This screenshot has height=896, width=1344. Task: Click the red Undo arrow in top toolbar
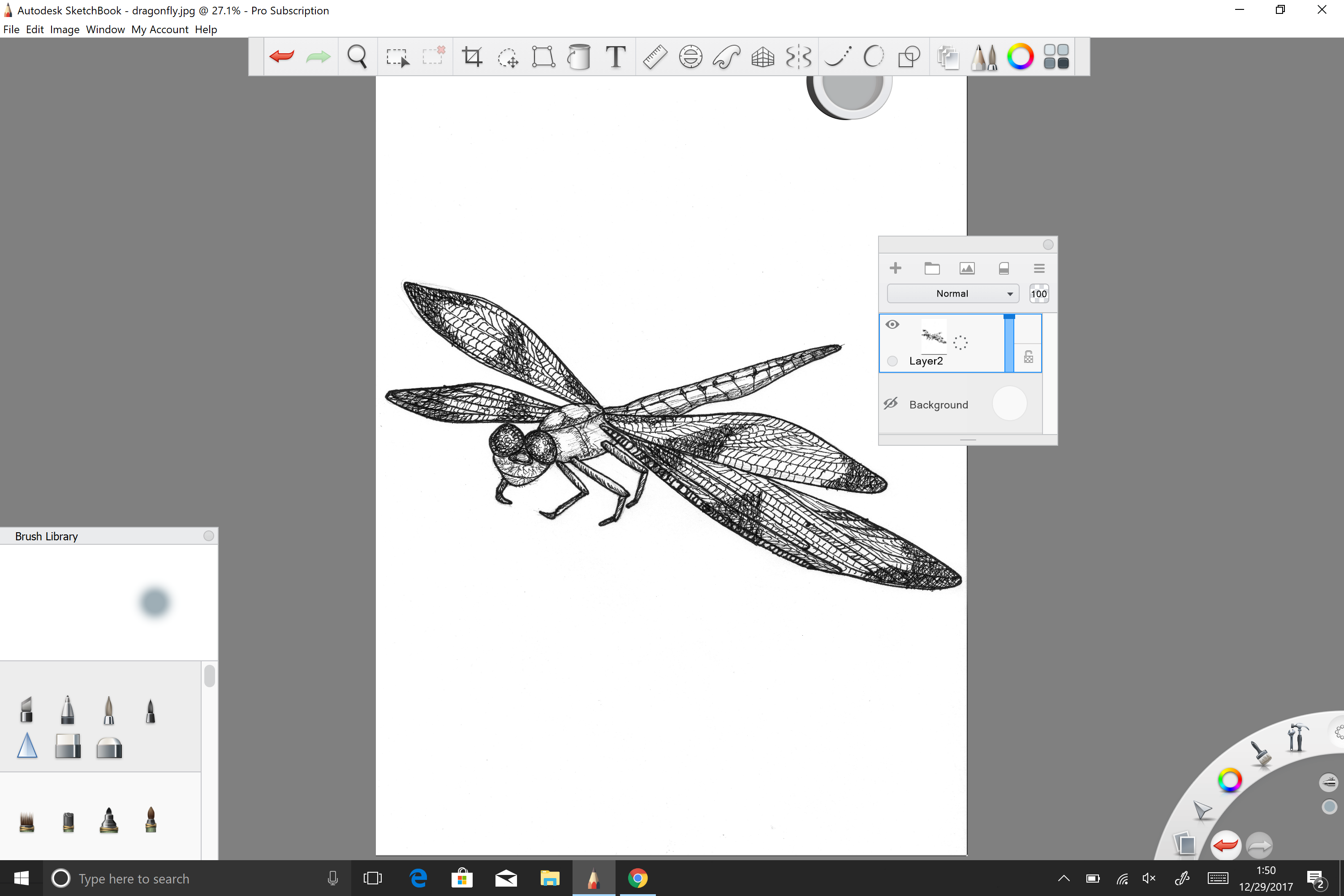click(x=282, y=56)
